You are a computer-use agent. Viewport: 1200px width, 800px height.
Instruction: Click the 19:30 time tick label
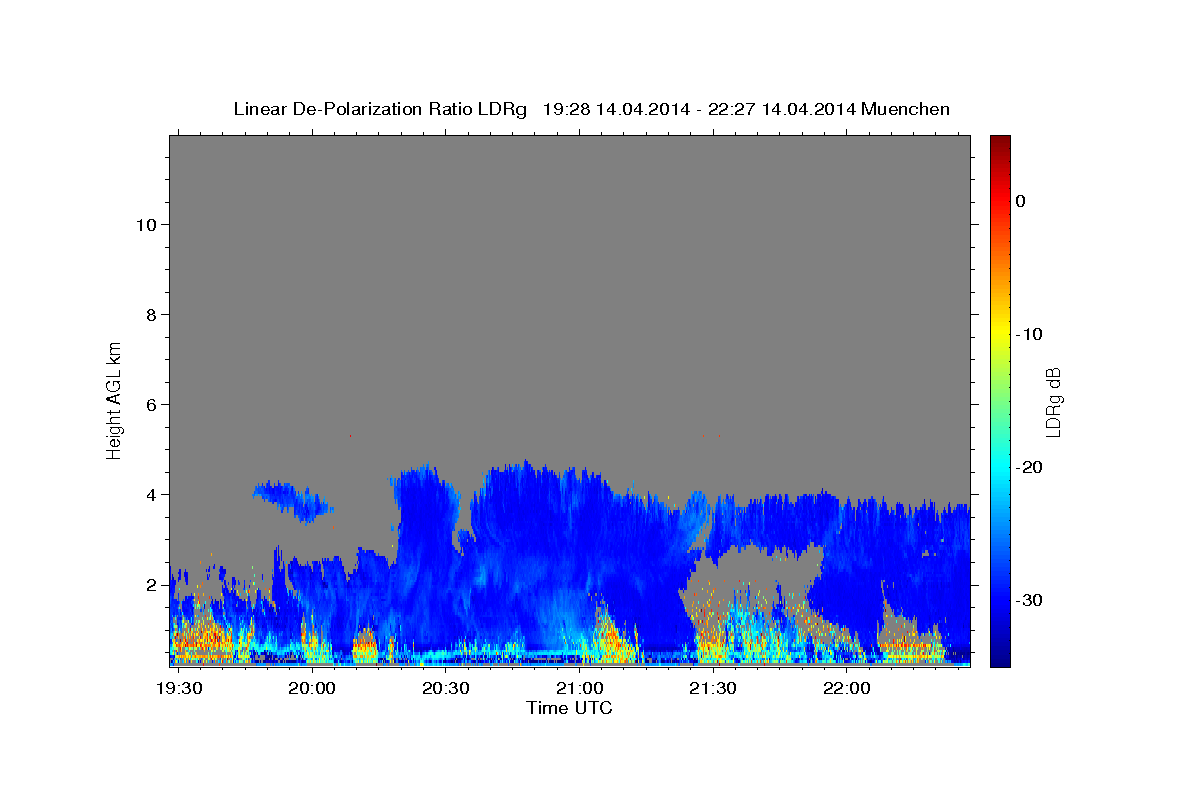[x=180, y=689]
